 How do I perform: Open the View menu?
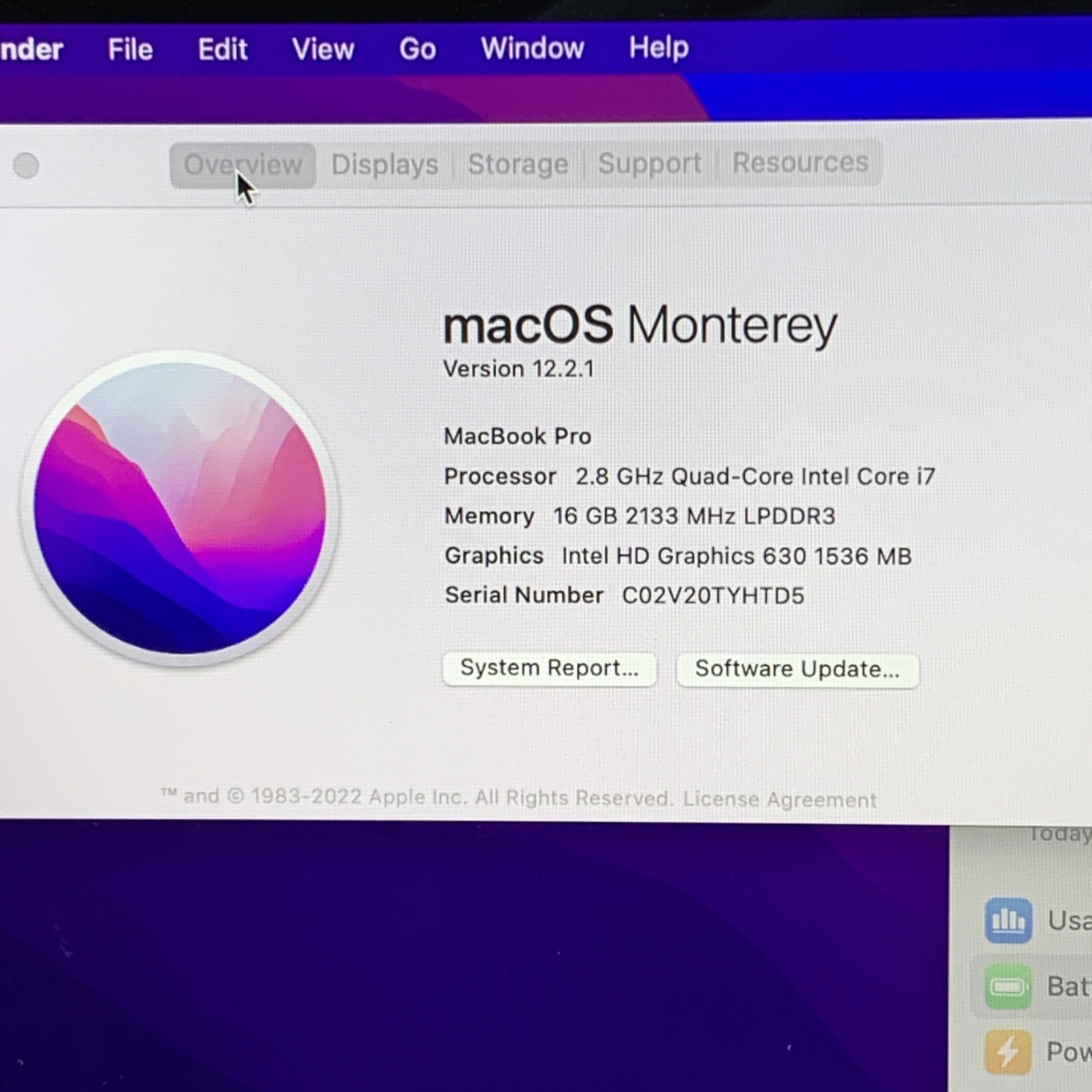point(323,49)
